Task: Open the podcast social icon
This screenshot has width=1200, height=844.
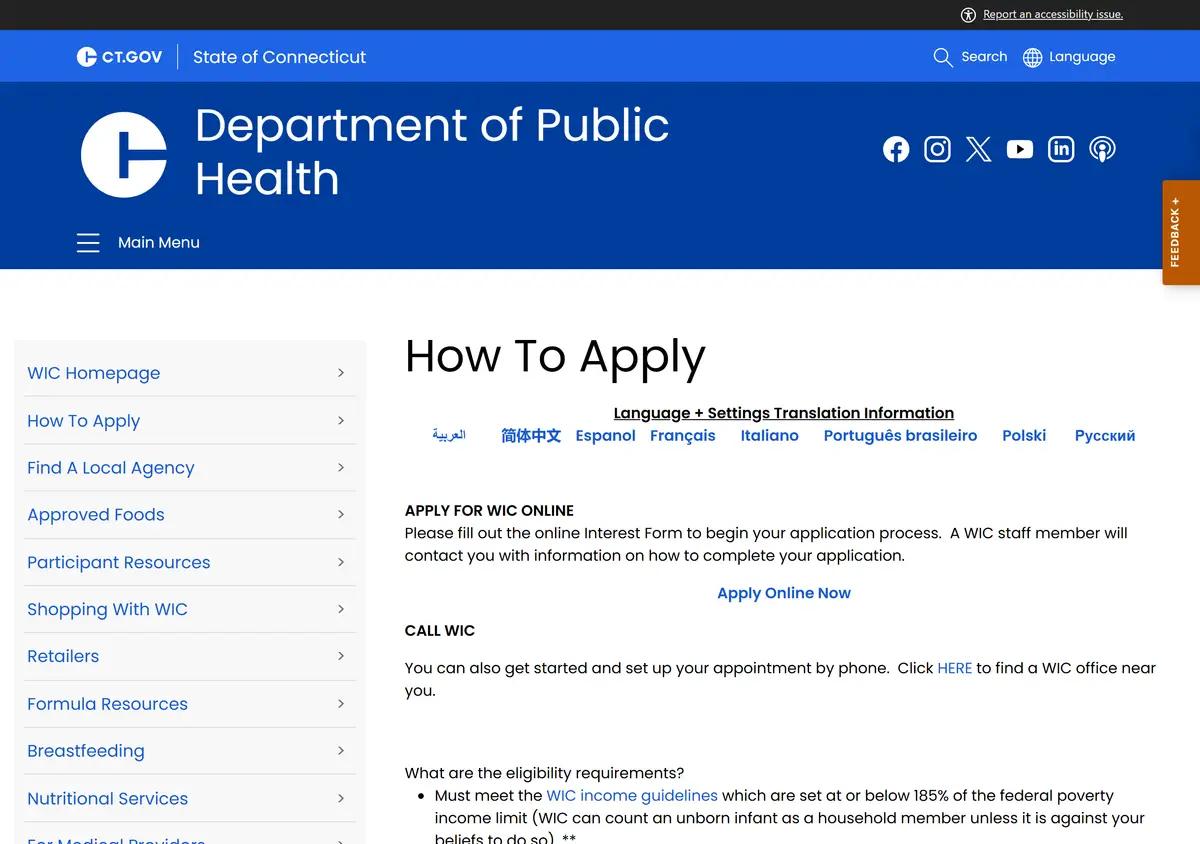Action: pyautogui.click(x=1102, y=149)
